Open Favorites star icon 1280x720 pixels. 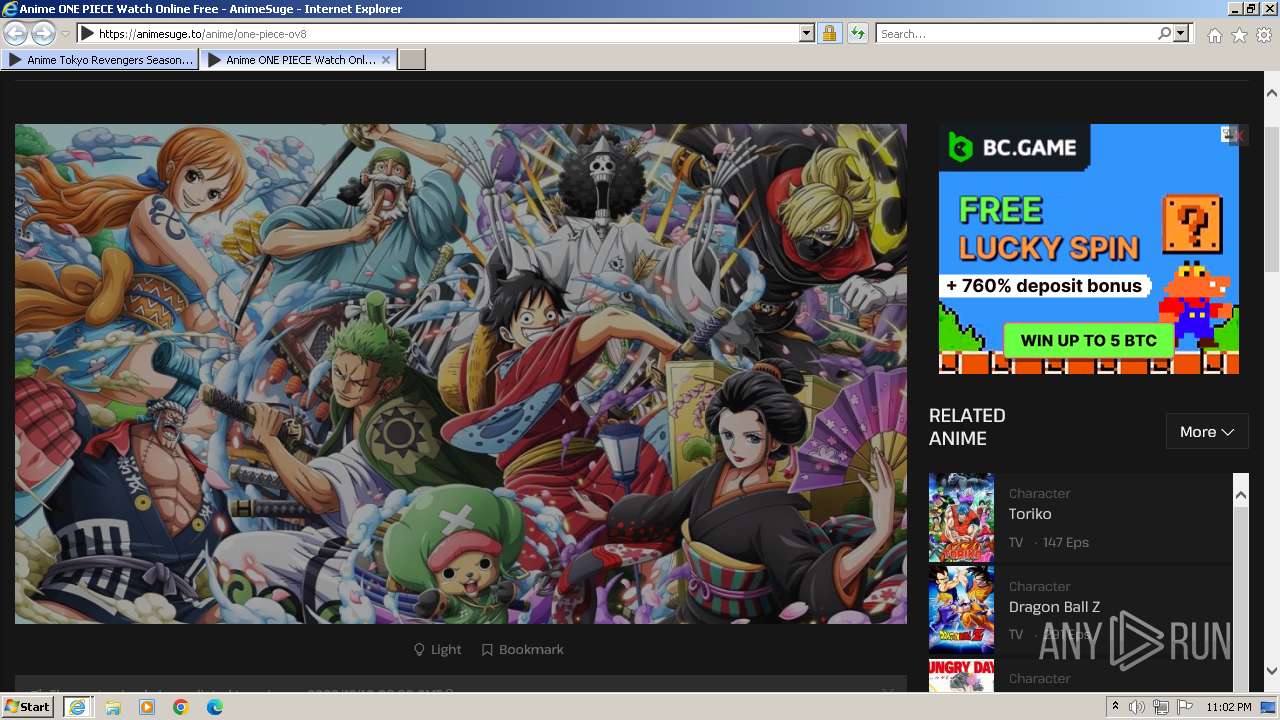1239,35
